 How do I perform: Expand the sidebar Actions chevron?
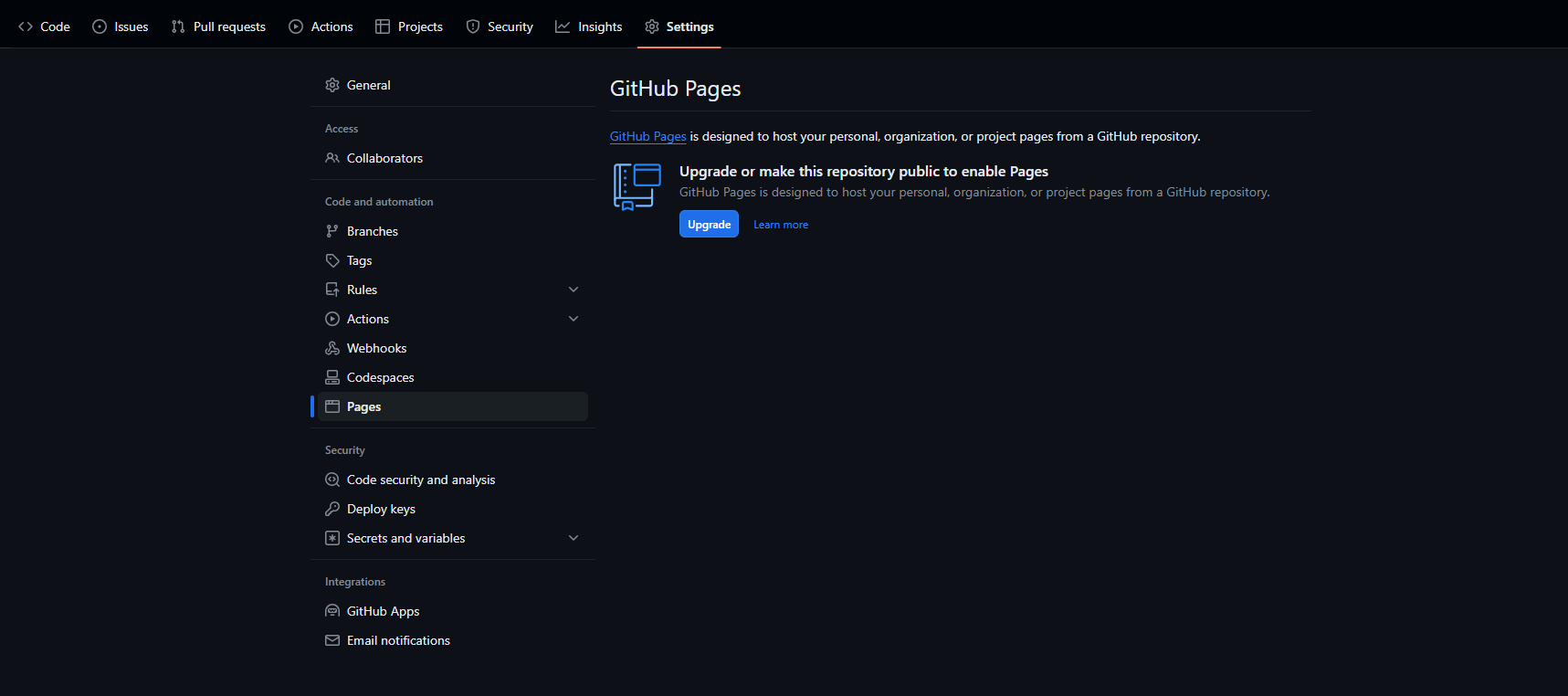[x=574, y=319]
